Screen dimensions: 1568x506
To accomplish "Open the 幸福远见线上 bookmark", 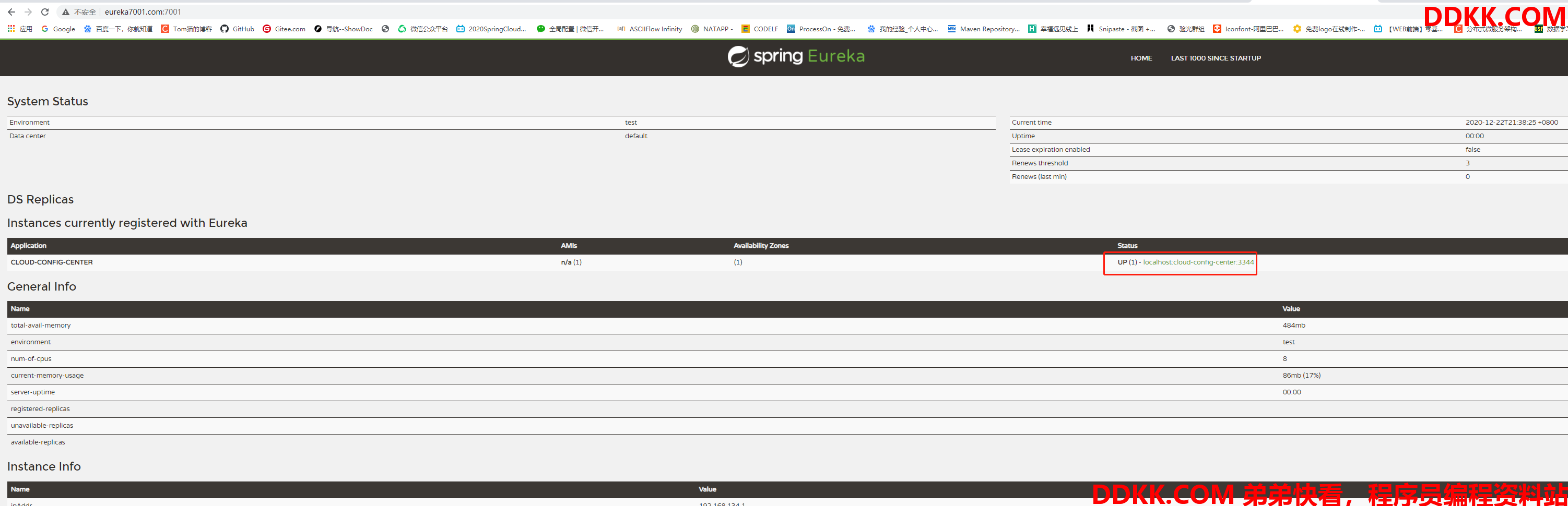I will tap(1053, 29).
